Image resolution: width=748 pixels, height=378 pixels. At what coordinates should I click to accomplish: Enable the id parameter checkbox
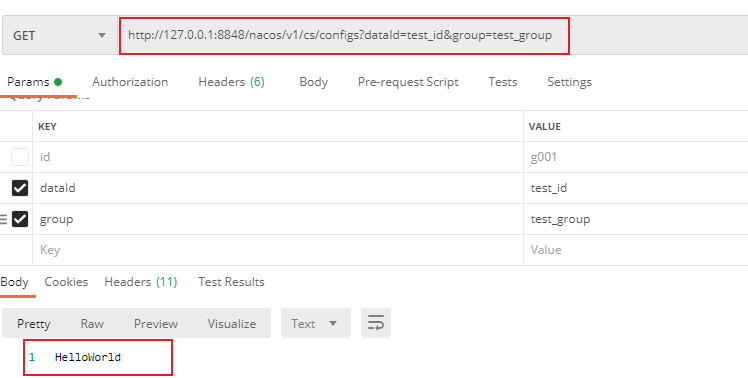[x=20, y=157]
